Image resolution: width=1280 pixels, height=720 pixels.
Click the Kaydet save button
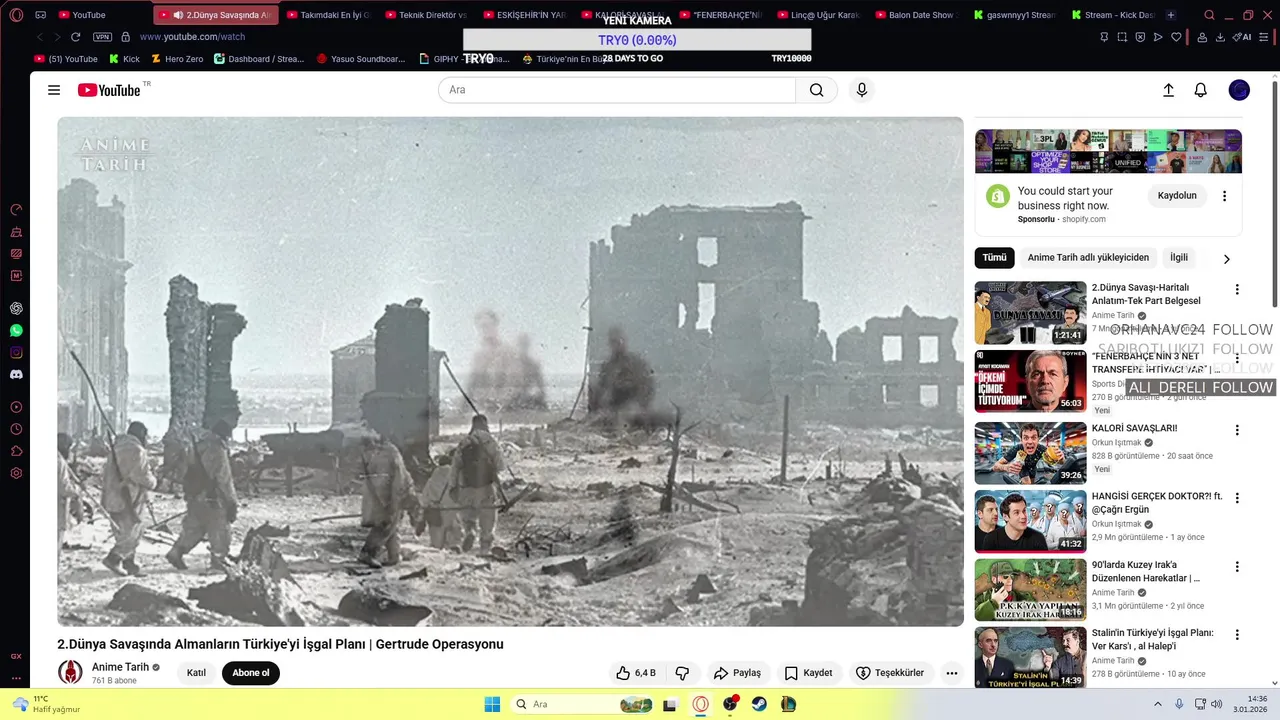pos(808,673)
